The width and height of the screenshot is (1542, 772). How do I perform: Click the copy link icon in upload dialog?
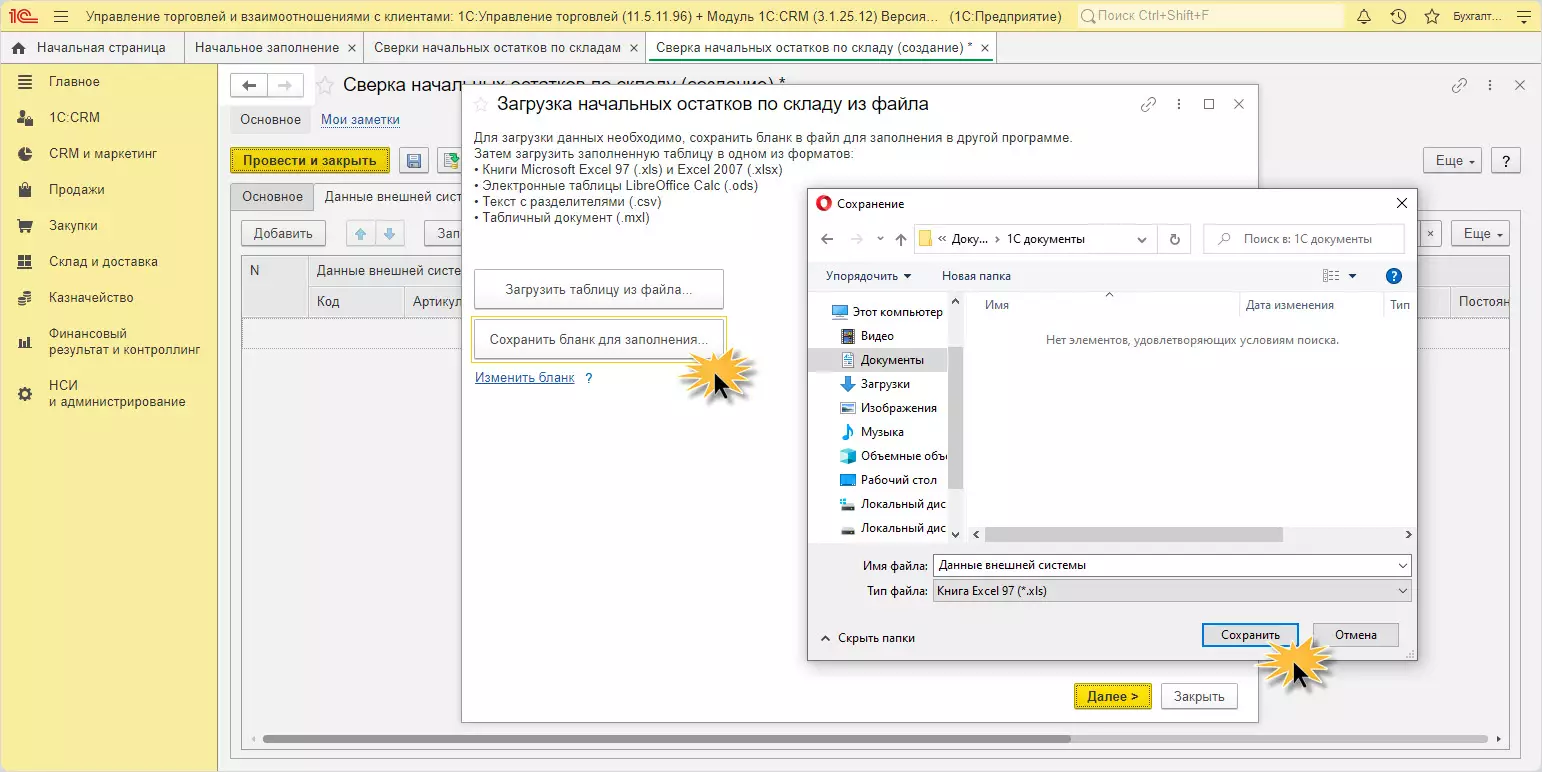pos(1148,105)
